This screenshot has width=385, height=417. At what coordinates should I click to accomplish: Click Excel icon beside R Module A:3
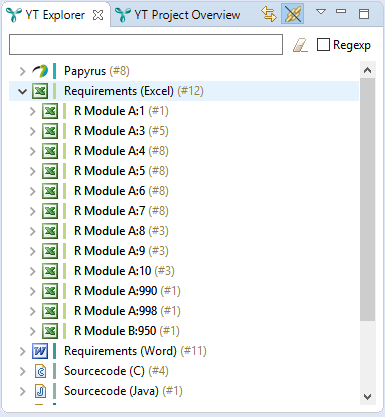pyautogui.click(x=50, y=131)
